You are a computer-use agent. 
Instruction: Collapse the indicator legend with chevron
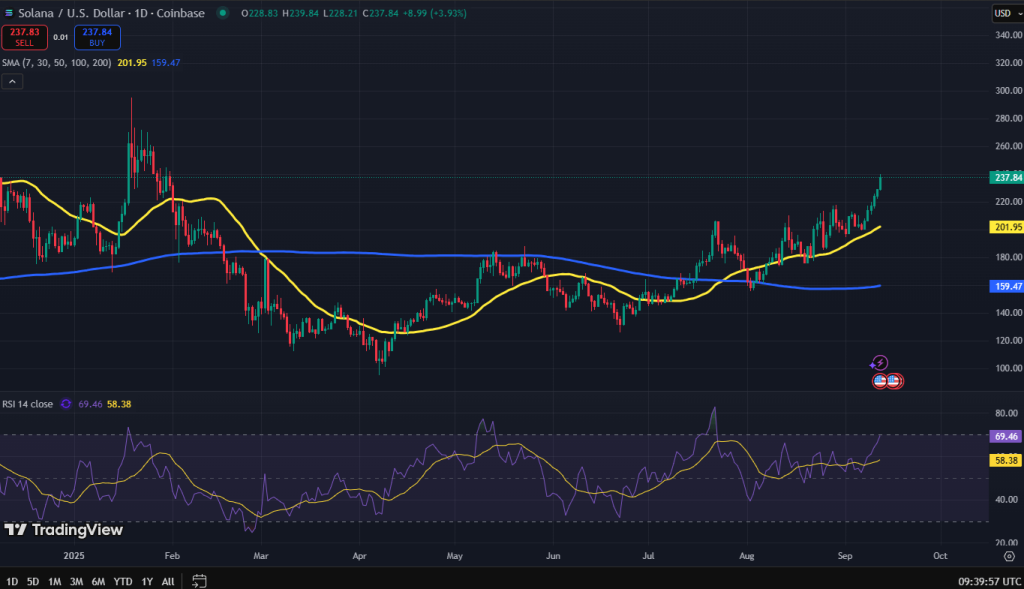coord(10,83)
